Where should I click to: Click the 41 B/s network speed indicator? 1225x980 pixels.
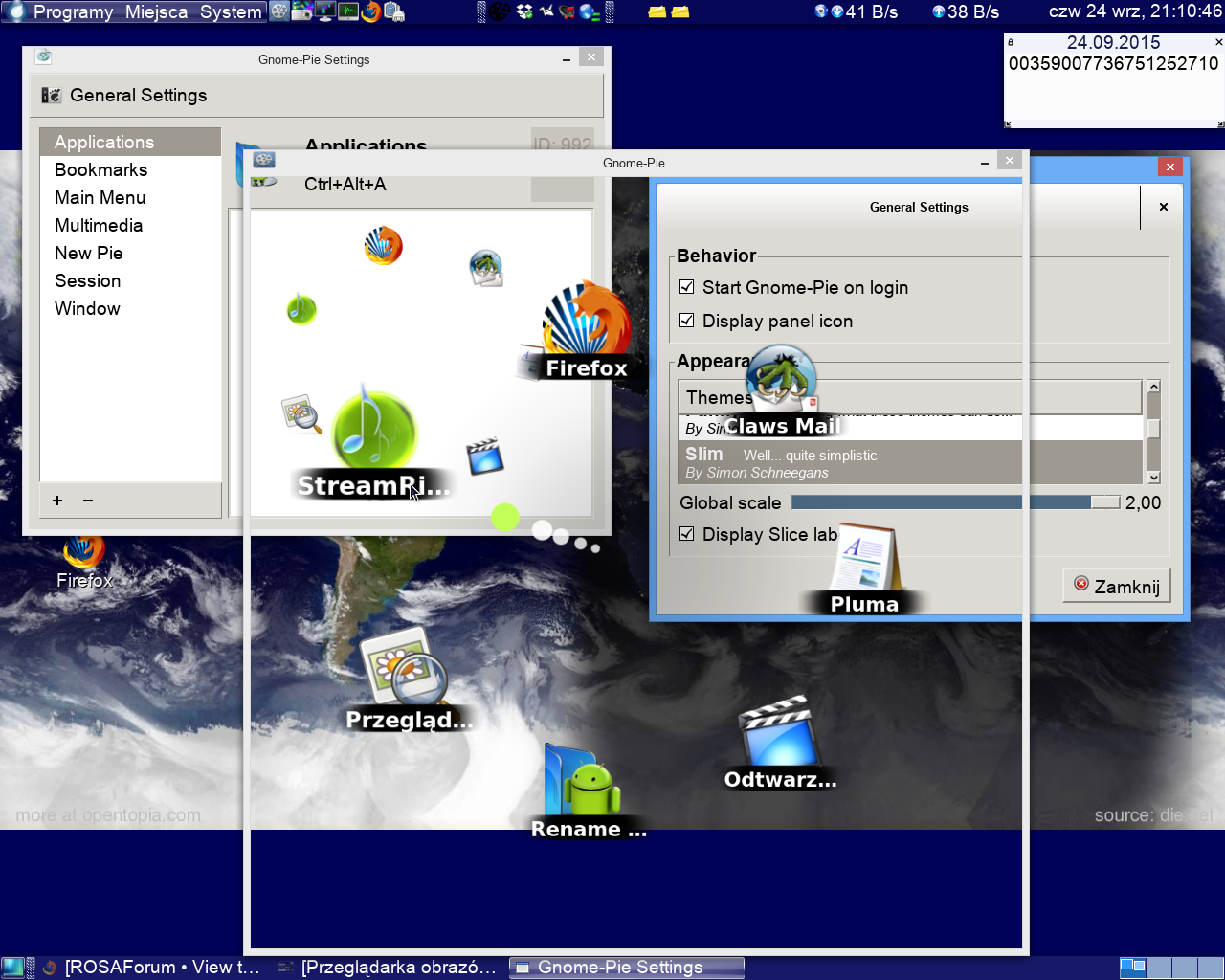tap(871, 11)
